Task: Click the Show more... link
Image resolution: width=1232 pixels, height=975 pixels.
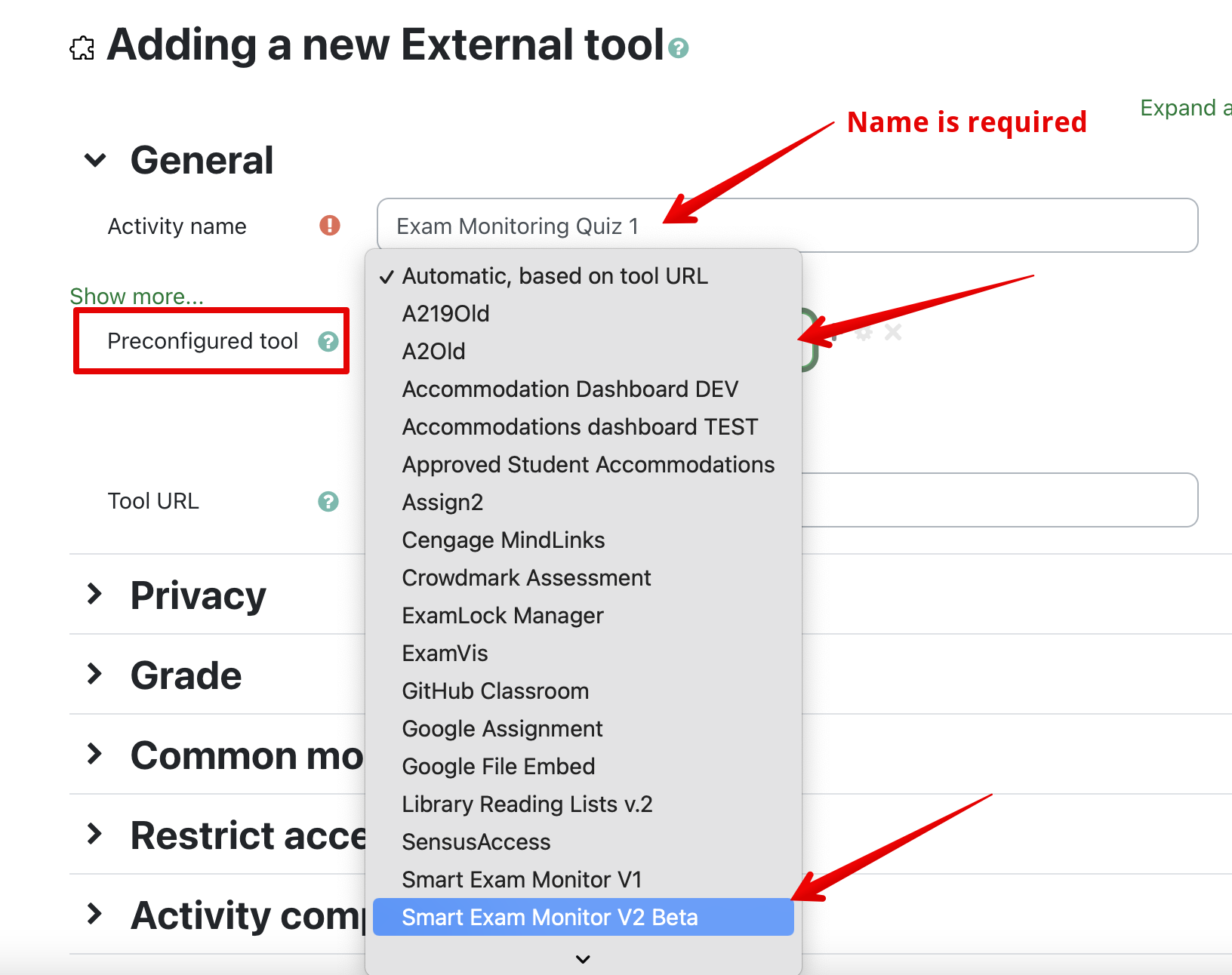Action: pos(137,297)
